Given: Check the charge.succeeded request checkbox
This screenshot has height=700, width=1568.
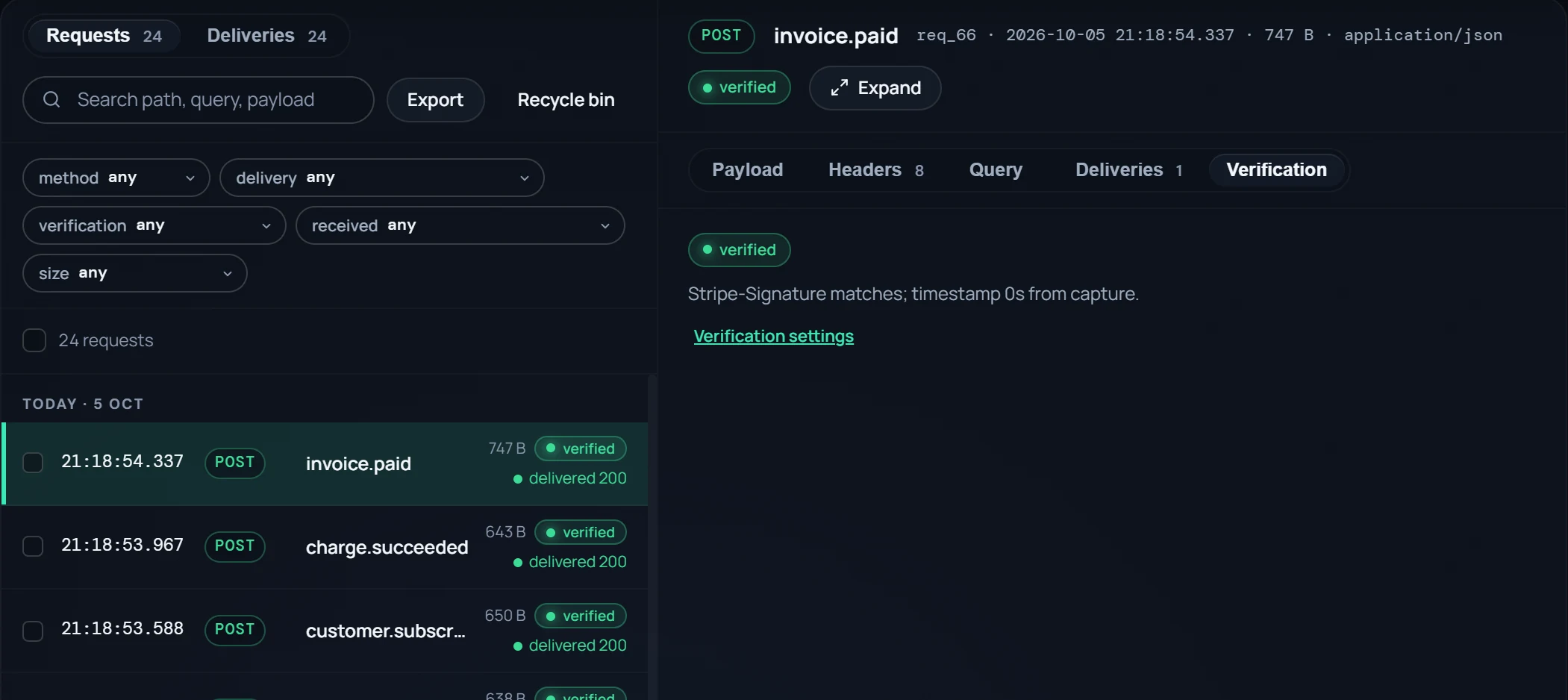Looking at the screenshot, I should coord(33,546).
